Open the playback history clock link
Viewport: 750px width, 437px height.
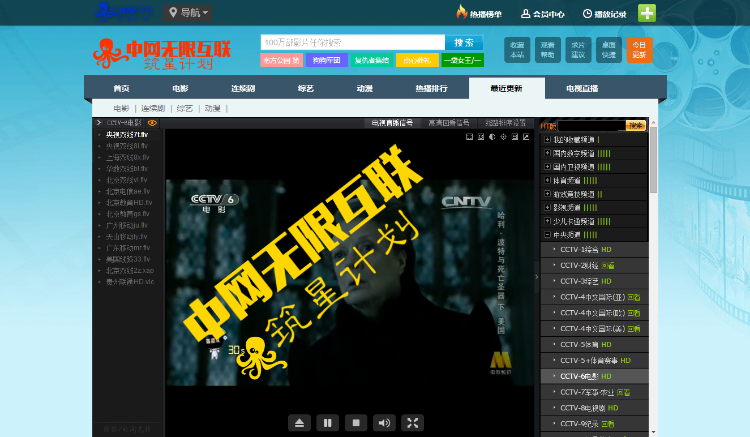click(605, 14)
